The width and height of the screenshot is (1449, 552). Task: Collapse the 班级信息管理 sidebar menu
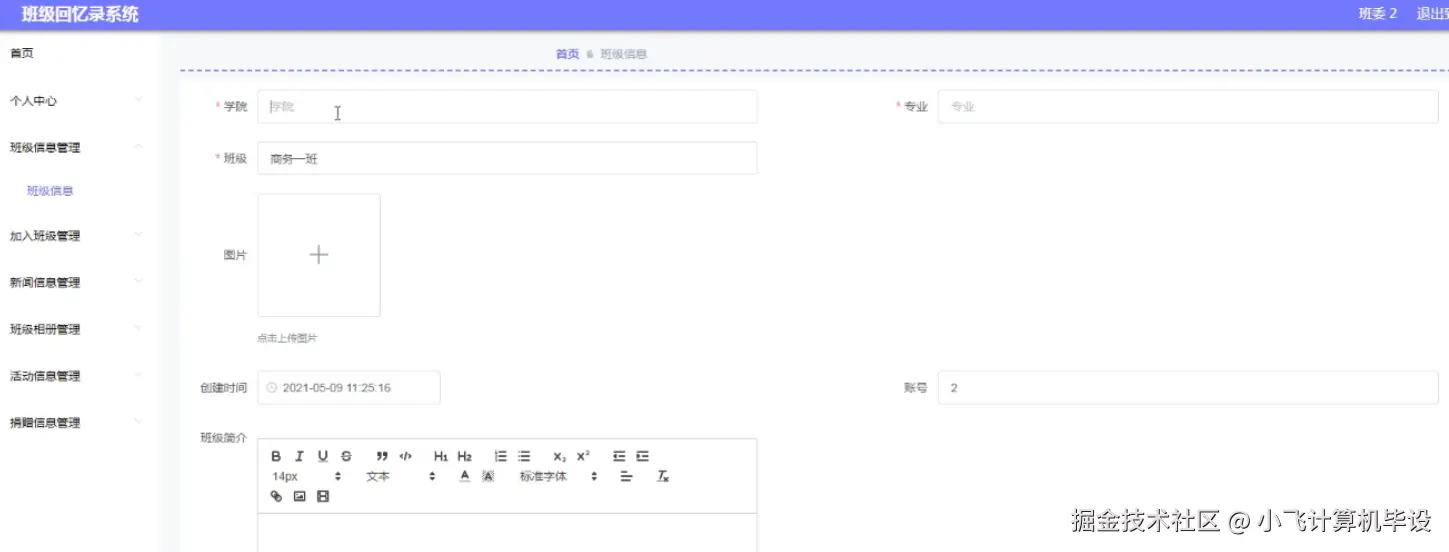pyautogui.click(x=80, y=147)
